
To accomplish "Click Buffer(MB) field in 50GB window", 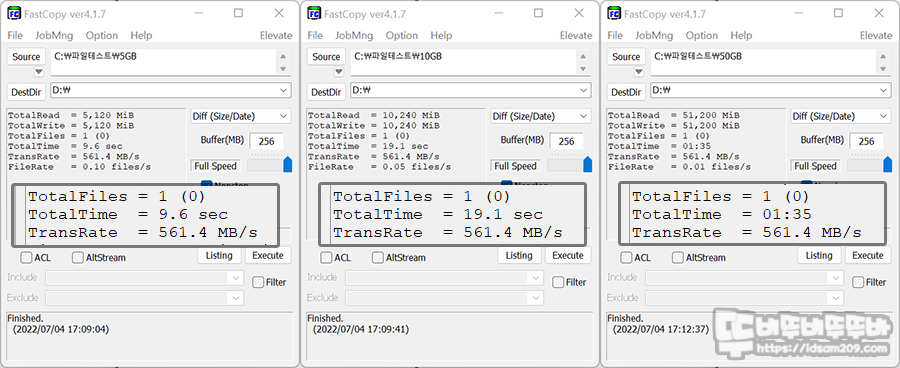I will click(x=867, y=141).
